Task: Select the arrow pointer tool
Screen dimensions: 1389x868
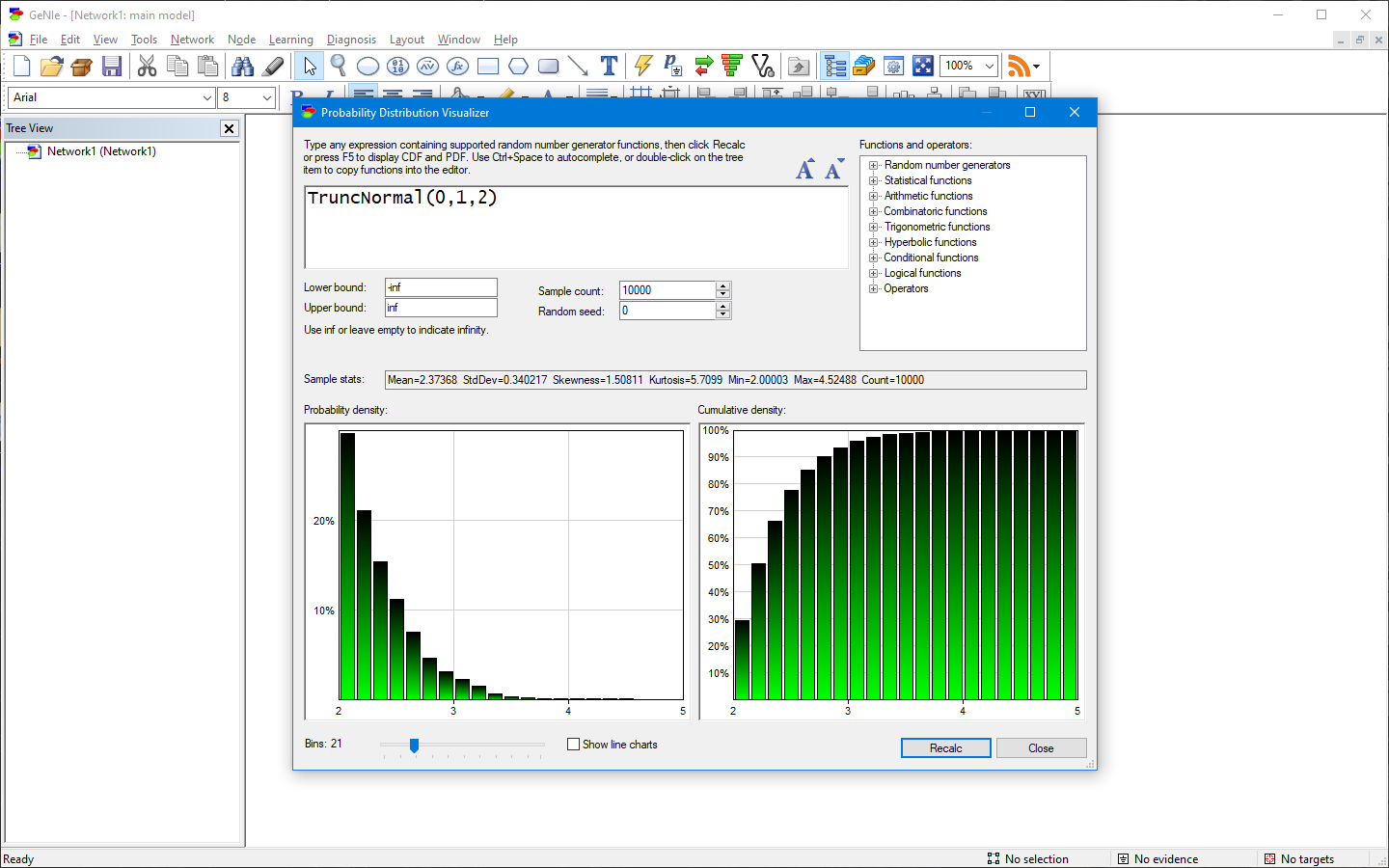Action: 310,66
